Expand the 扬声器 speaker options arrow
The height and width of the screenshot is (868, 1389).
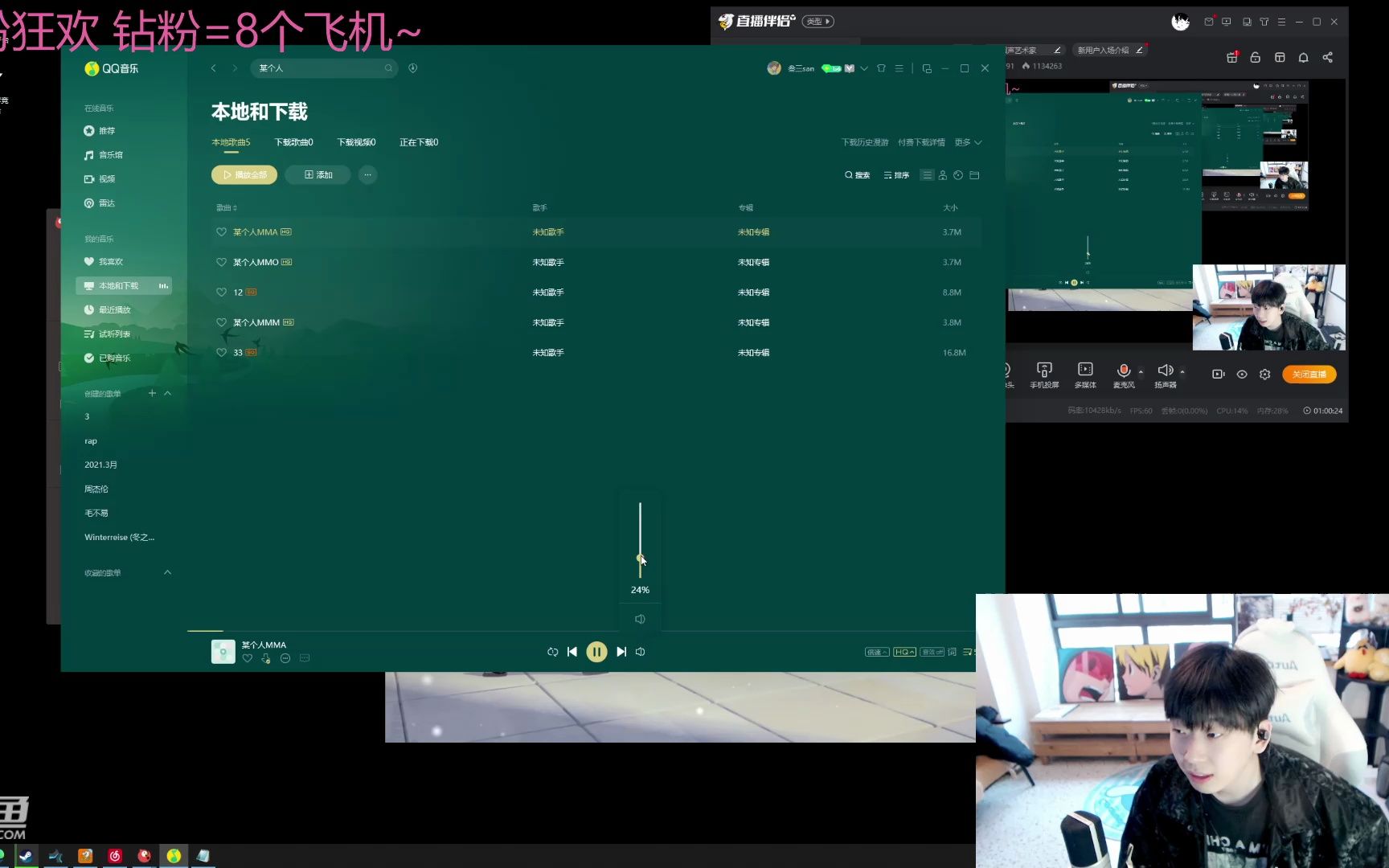(1182, 371)
